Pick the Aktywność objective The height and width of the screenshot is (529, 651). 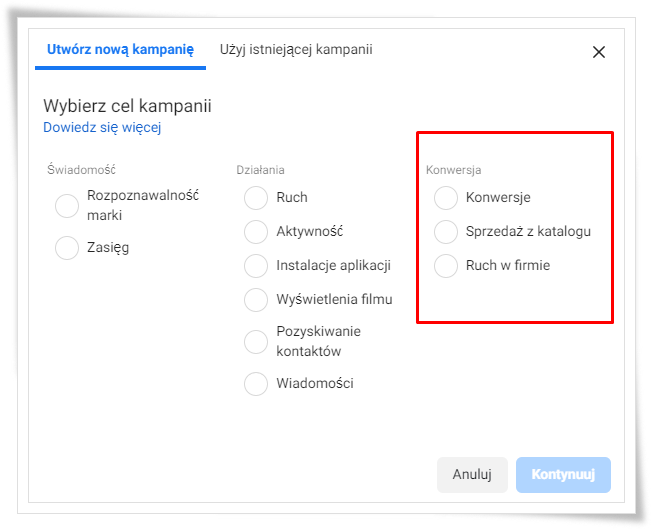tap(256, 232)
